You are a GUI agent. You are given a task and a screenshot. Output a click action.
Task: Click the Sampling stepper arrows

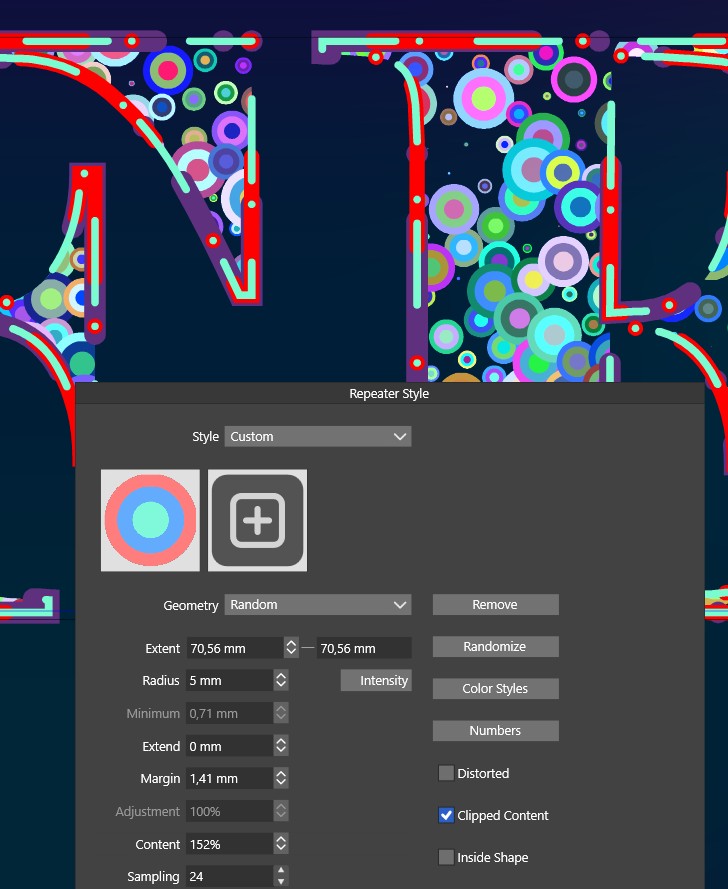(281, 877)
